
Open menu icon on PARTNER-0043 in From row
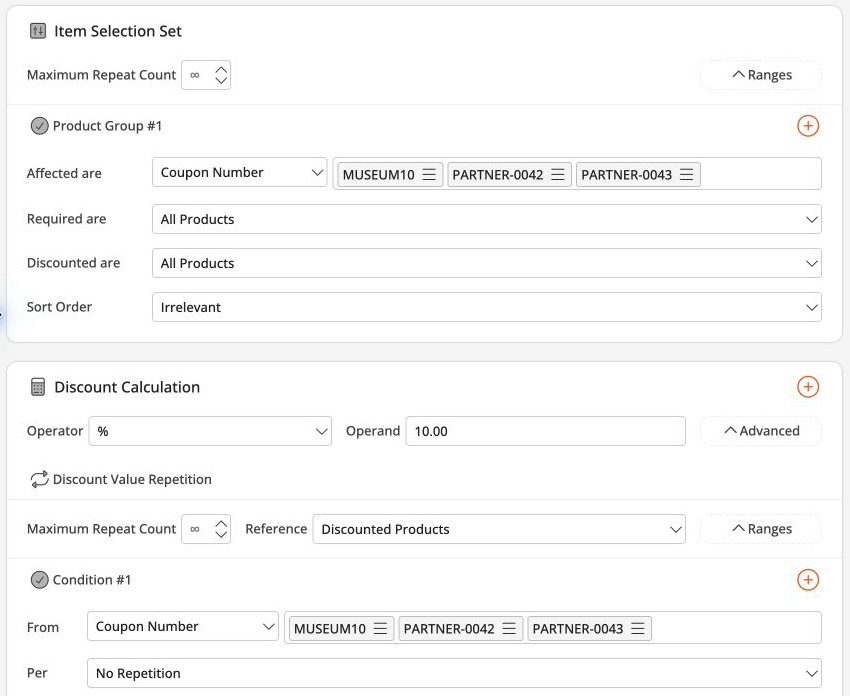point(638,629)
